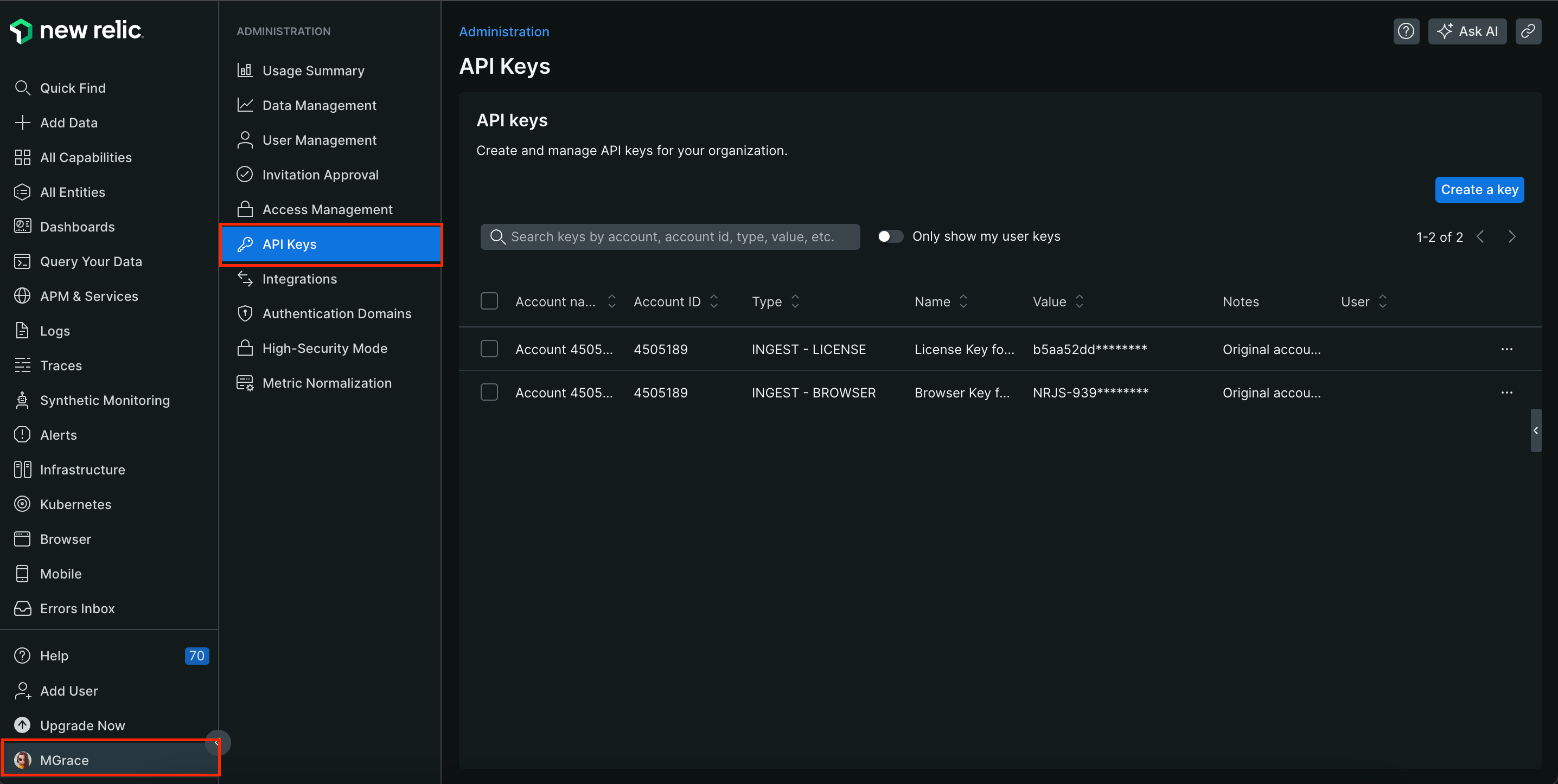Screen dimensions: 1558x784
Task: Check the License Key row checkbox
Action: click(489, 349)
